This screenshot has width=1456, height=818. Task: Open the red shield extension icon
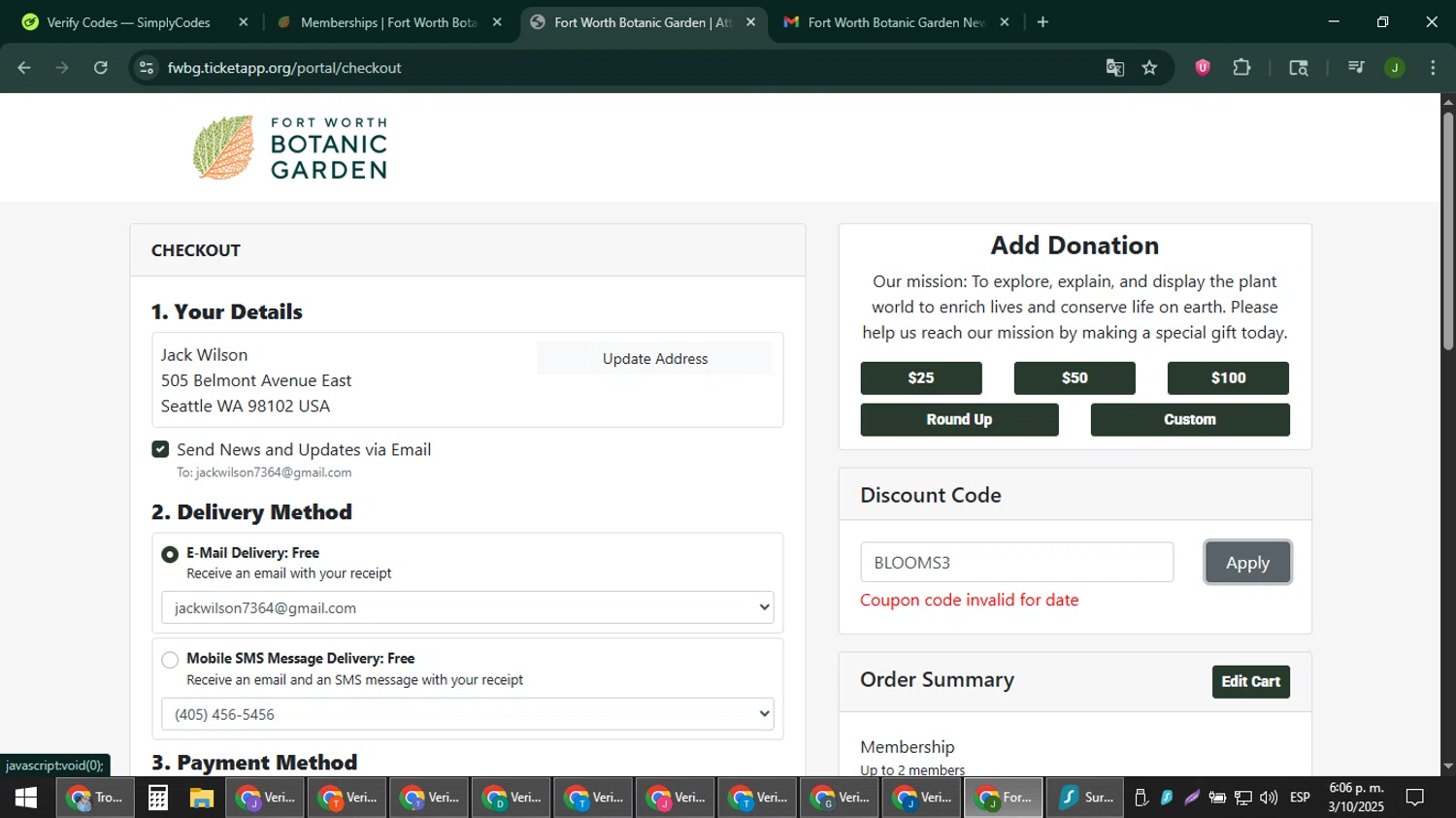click(1203, 68)
